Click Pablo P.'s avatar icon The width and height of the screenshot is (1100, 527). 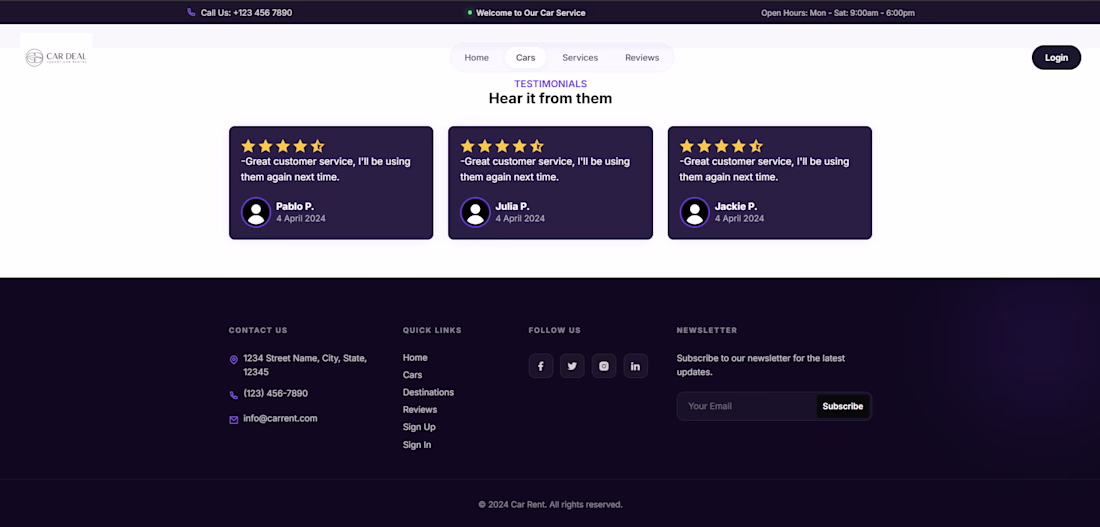coord(256,212)
